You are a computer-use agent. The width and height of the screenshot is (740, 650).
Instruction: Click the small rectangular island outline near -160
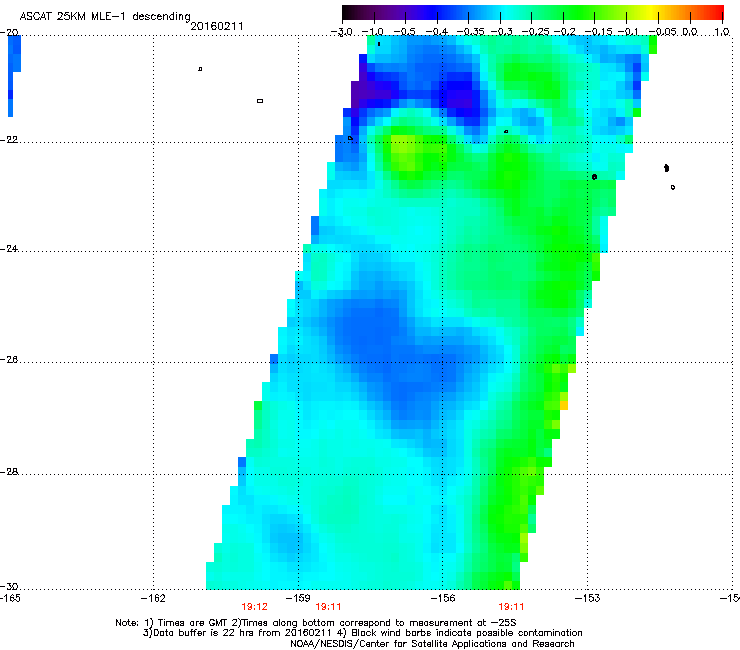point(260,101)
